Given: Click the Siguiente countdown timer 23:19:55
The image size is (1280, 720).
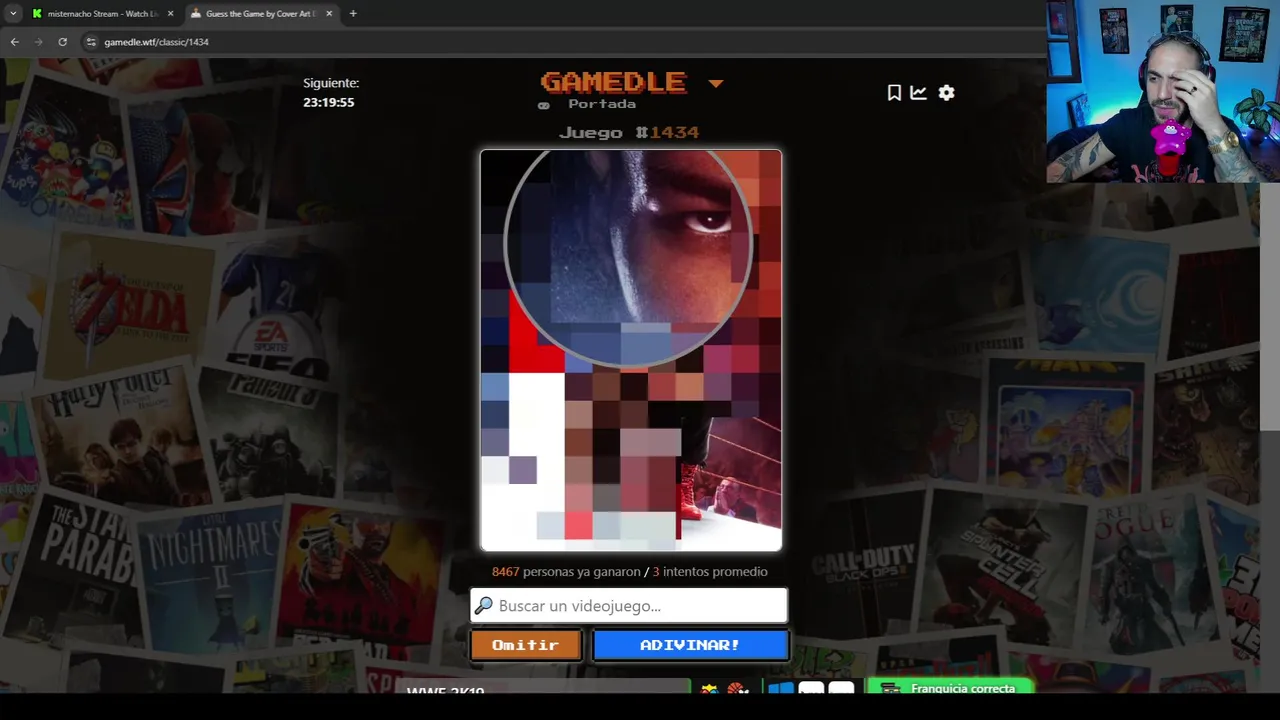Looking at the screenshot, I should [329, 102].
